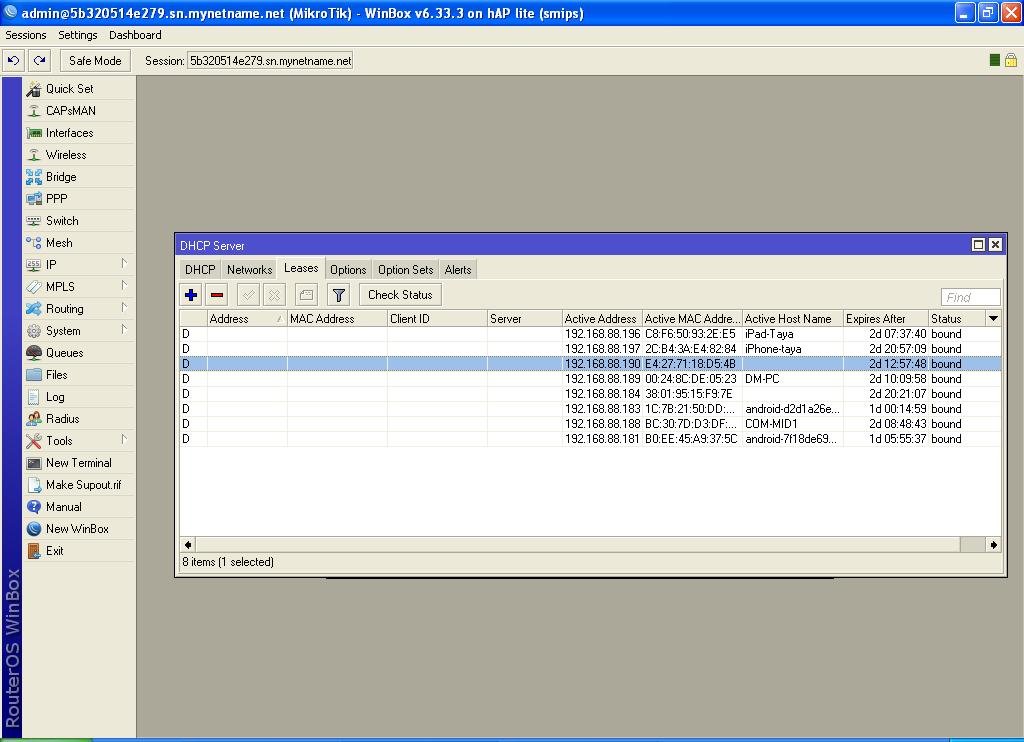1024x742 pixels.
Task: Toggle the Safe Mode button
Action: pos(95,60)
